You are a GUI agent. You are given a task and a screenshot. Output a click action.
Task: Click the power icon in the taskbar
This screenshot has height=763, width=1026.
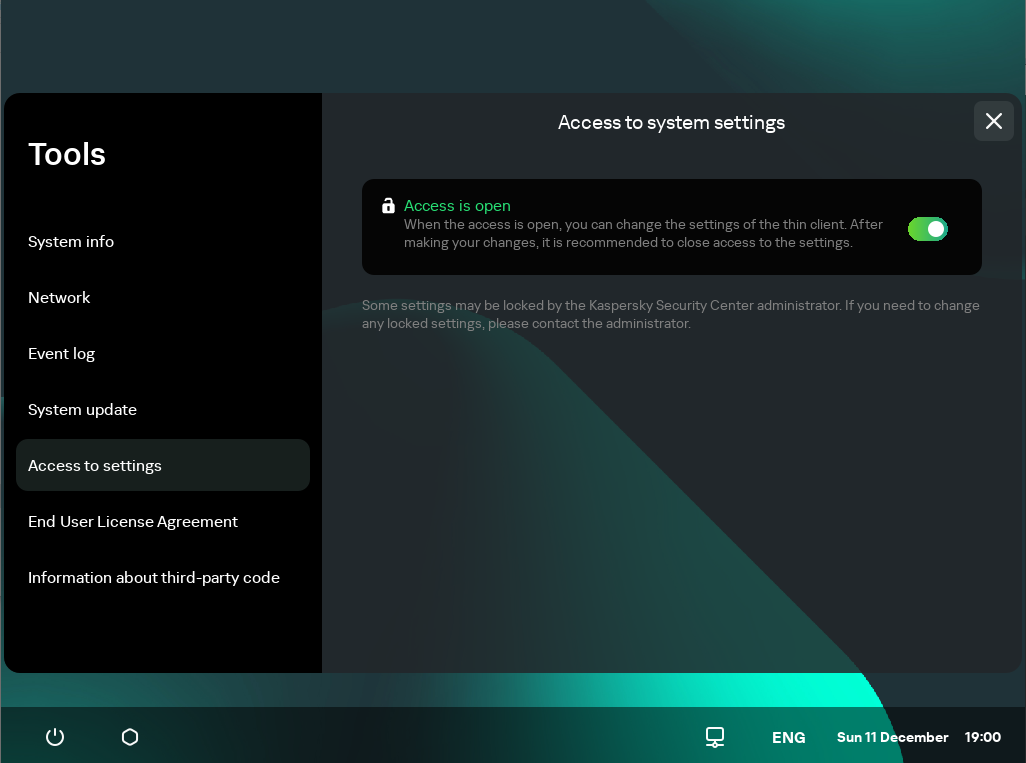tap(54, 737)
